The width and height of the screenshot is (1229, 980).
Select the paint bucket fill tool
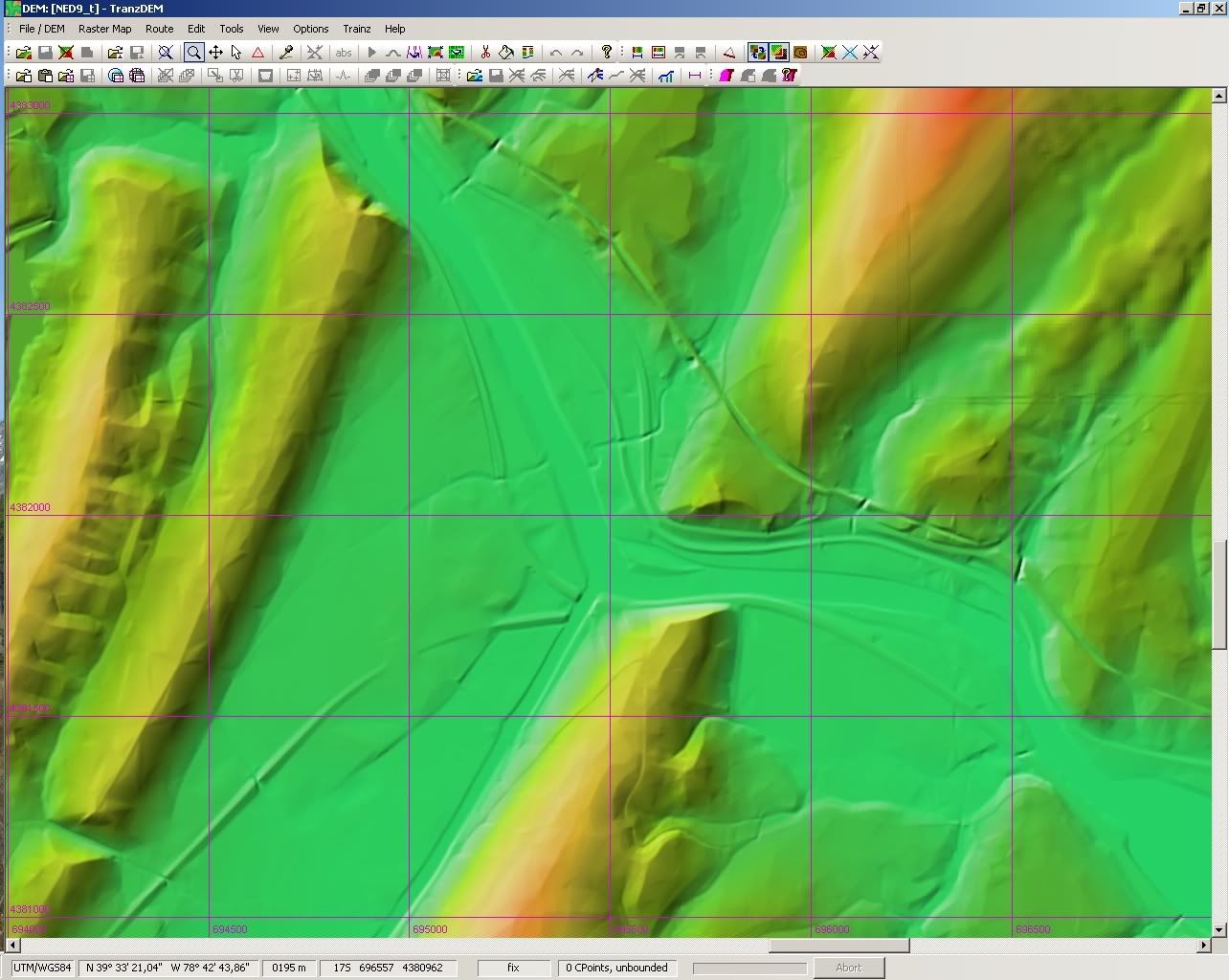506,53
